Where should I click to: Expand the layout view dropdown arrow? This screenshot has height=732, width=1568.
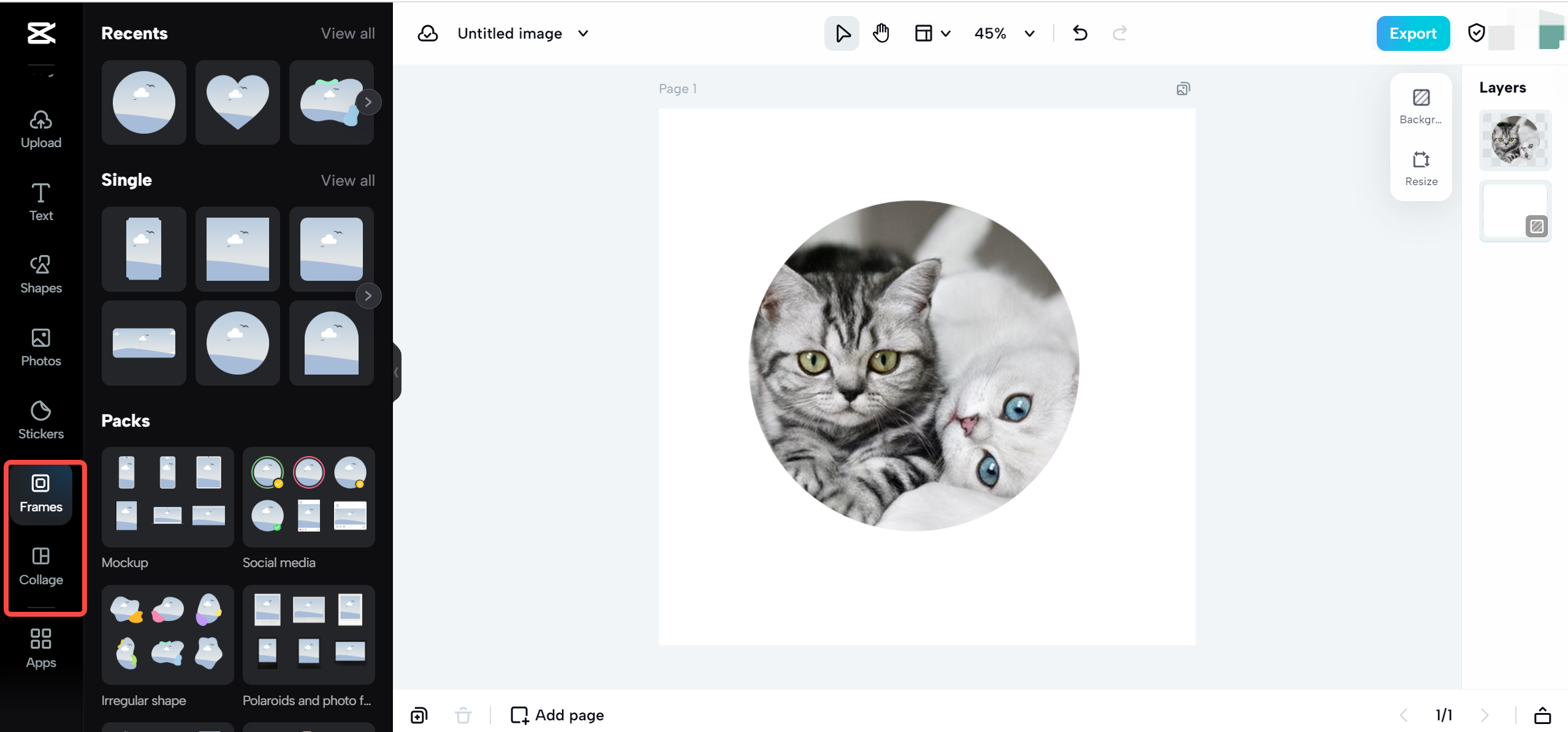946,33
